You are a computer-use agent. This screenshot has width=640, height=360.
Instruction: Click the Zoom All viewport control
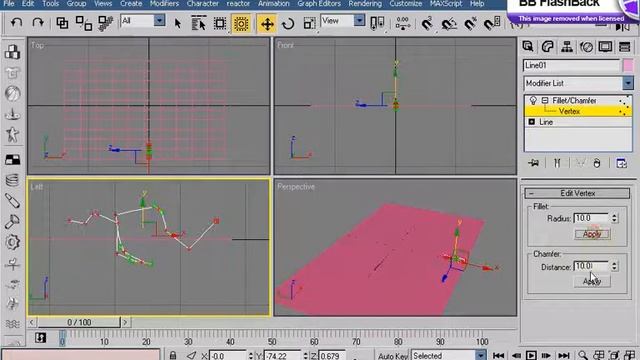(599, 355)
